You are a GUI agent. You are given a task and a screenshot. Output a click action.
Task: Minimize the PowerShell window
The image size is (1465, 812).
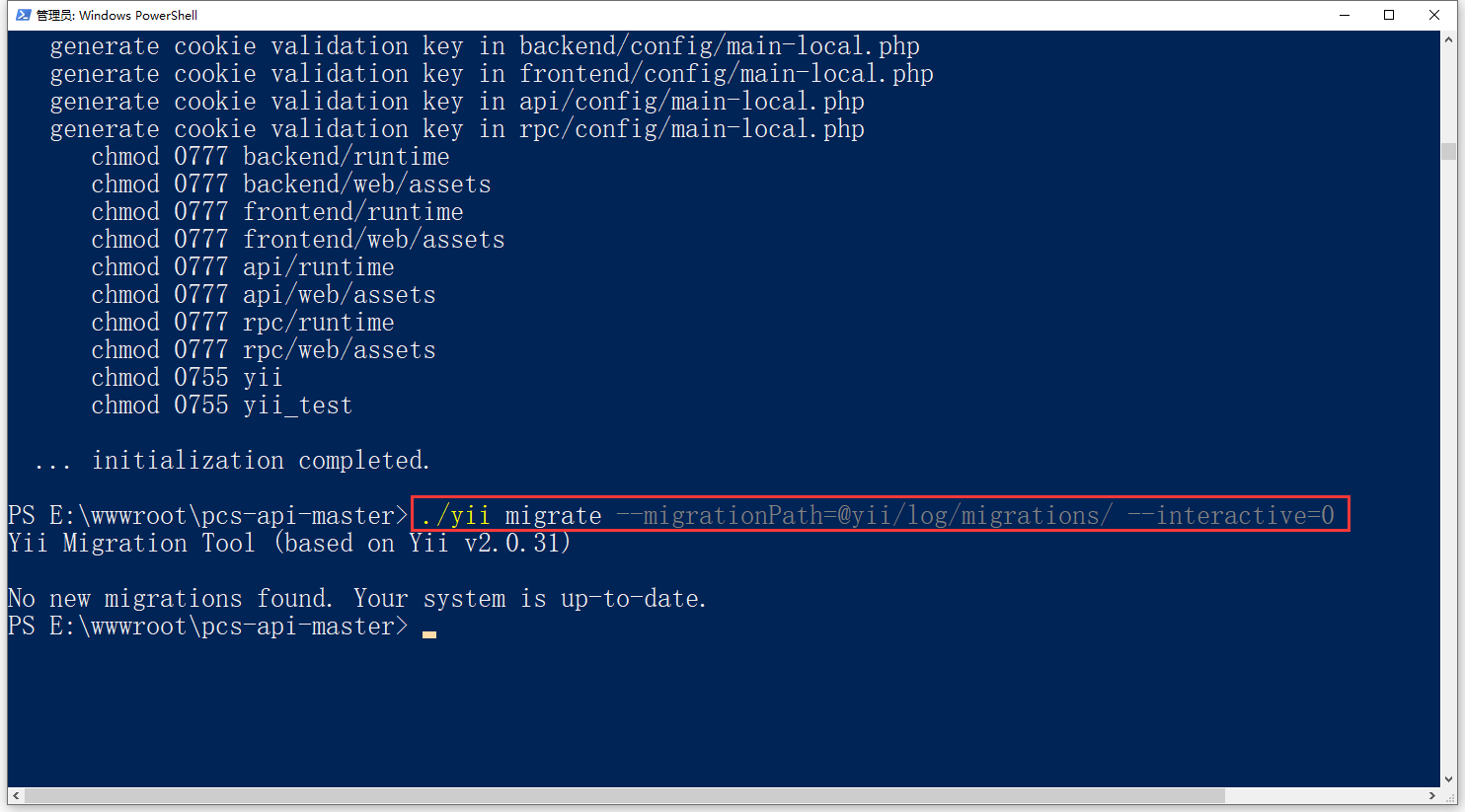(x=1345, y=15)
